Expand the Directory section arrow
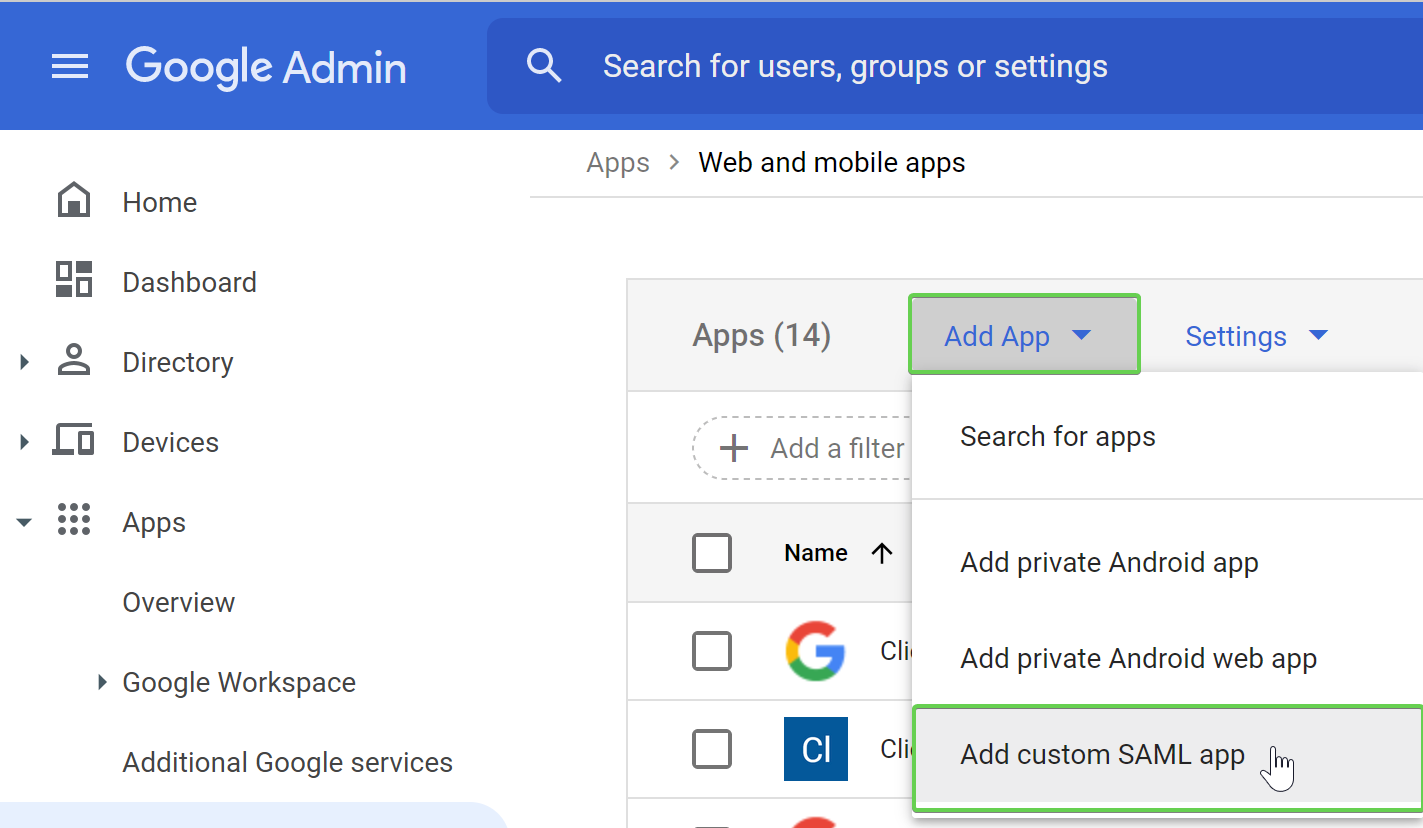The height and width of the screenshot is (828, 1423). [x=25, y=362]
